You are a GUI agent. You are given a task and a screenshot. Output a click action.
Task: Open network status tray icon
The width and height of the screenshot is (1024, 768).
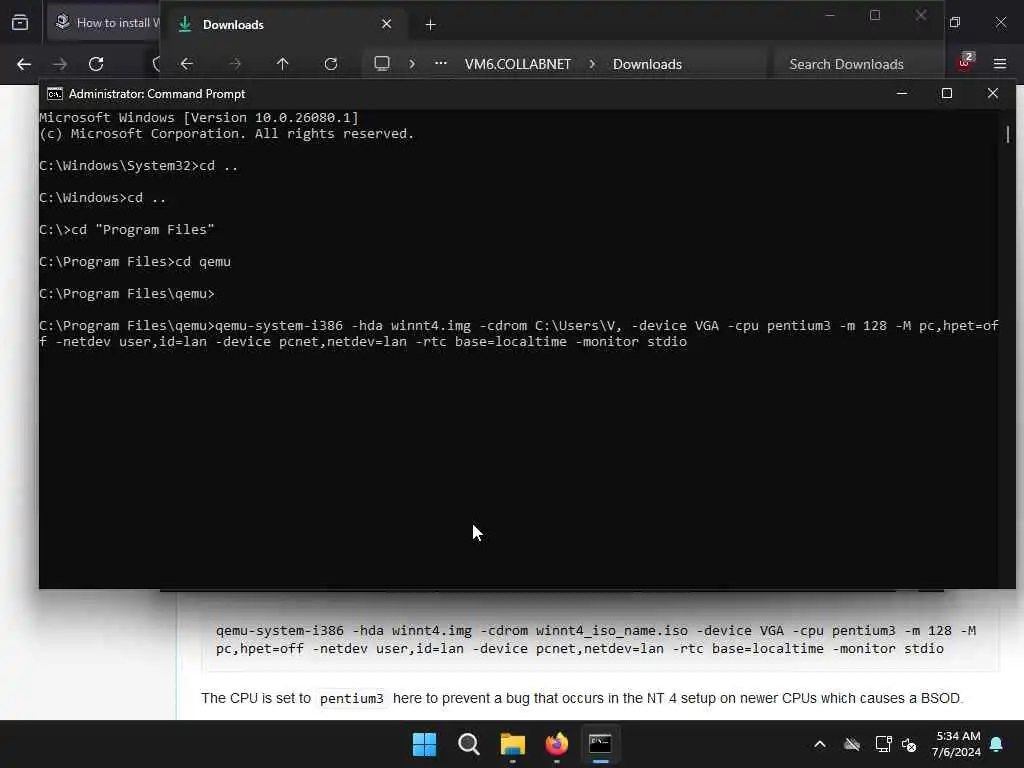pos(883,744)
